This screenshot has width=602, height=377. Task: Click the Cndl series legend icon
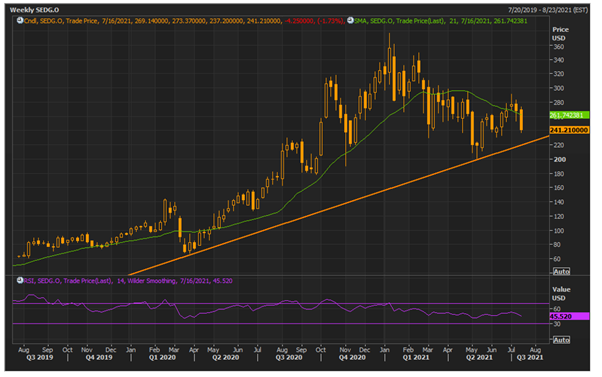(20, 21)
